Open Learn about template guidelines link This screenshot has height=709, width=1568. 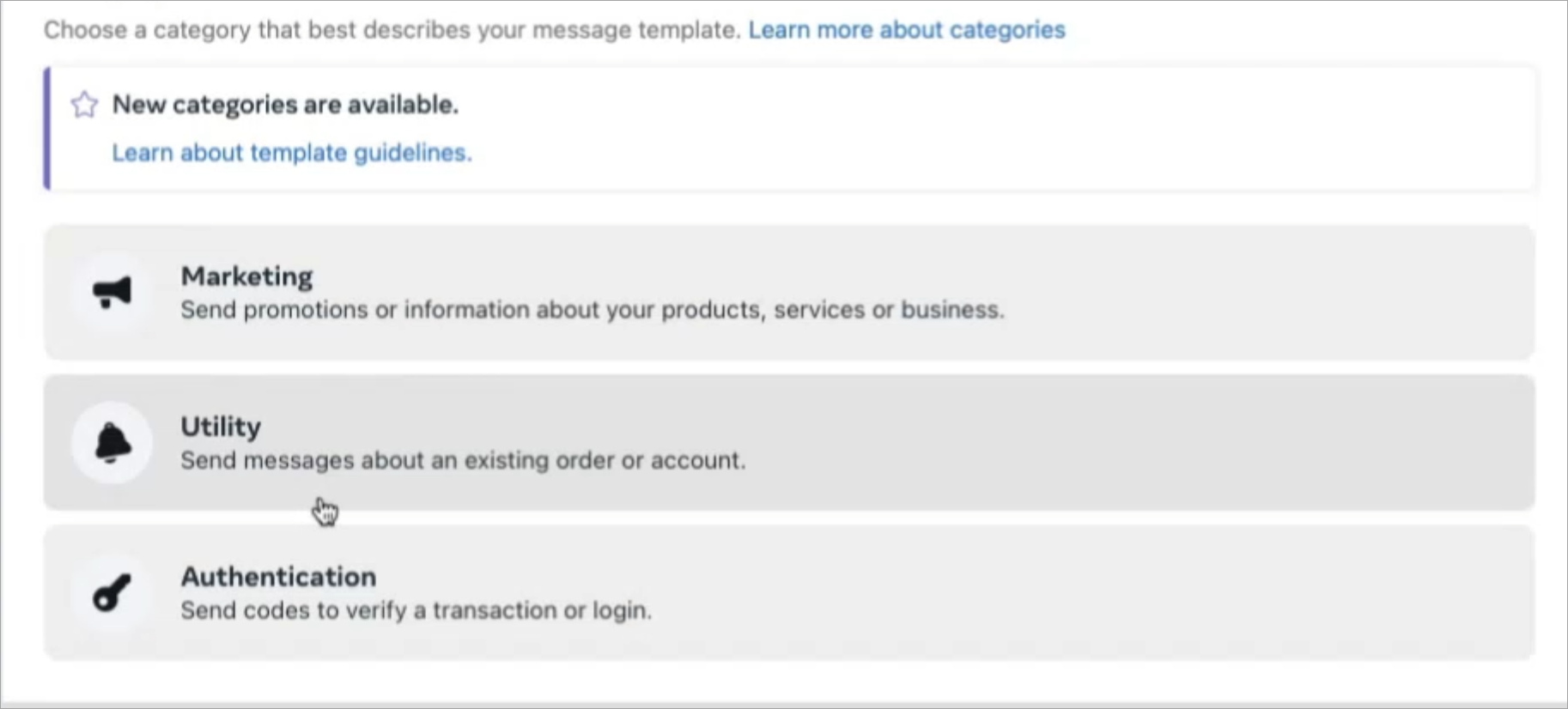coord(292,153)
